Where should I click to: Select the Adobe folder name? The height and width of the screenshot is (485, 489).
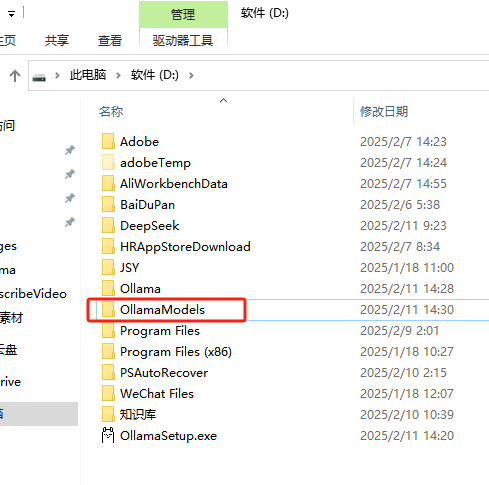point(139,142)
